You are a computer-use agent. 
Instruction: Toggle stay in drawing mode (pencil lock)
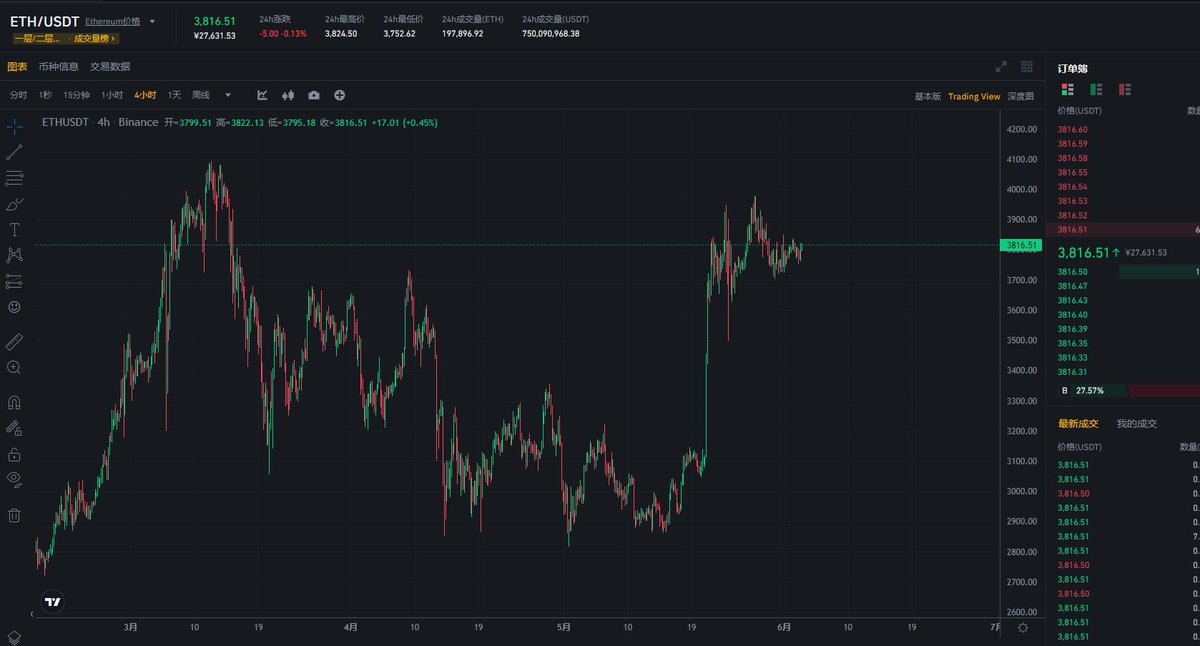tap(14, 428)
